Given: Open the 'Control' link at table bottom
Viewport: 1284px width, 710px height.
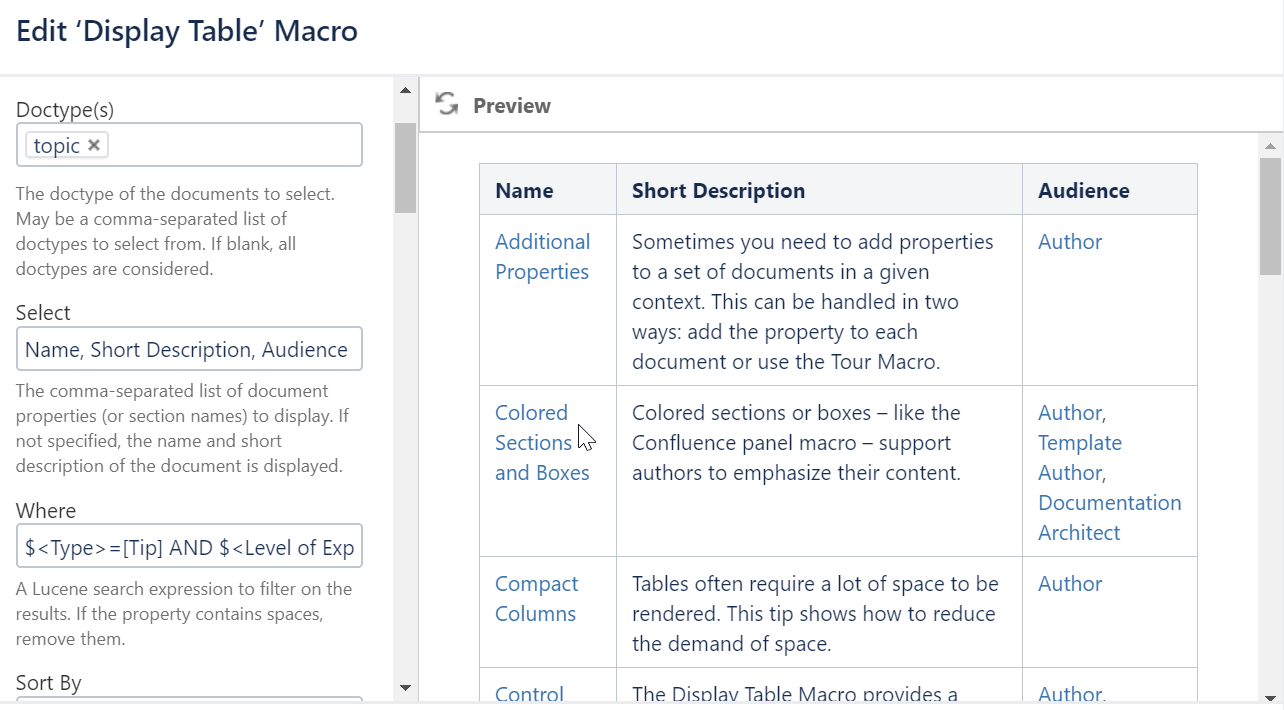Looking at the screenshot, I should (x=529, y=693).
